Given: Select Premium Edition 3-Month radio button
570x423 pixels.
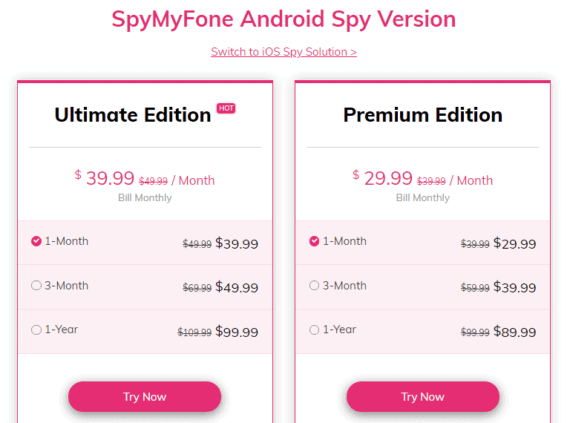Looking at the screenshot, I should pyautogui.click(x=314, y=285).
